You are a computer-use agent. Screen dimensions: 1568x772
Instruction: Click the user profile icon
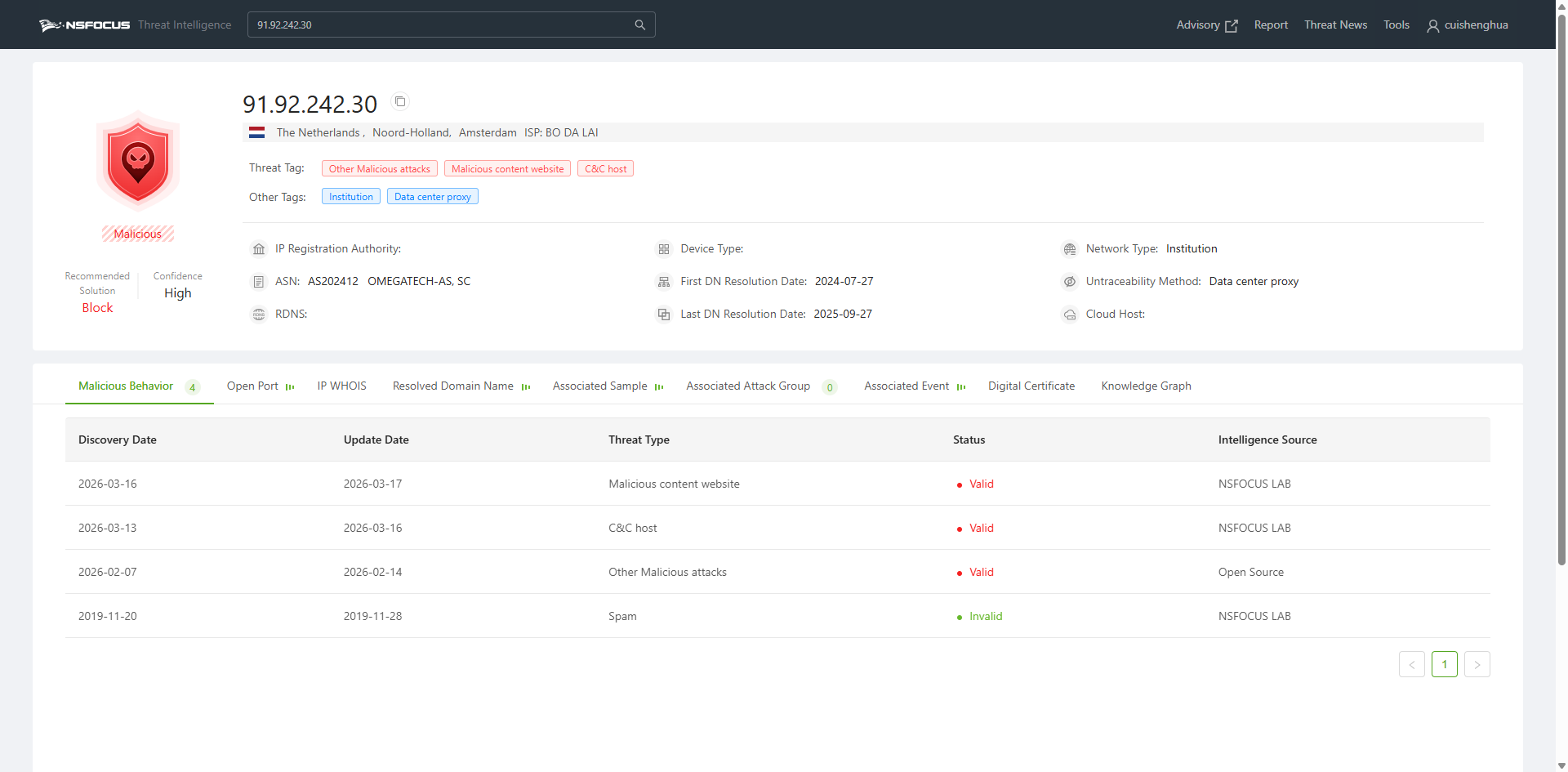click(1432, 25)
